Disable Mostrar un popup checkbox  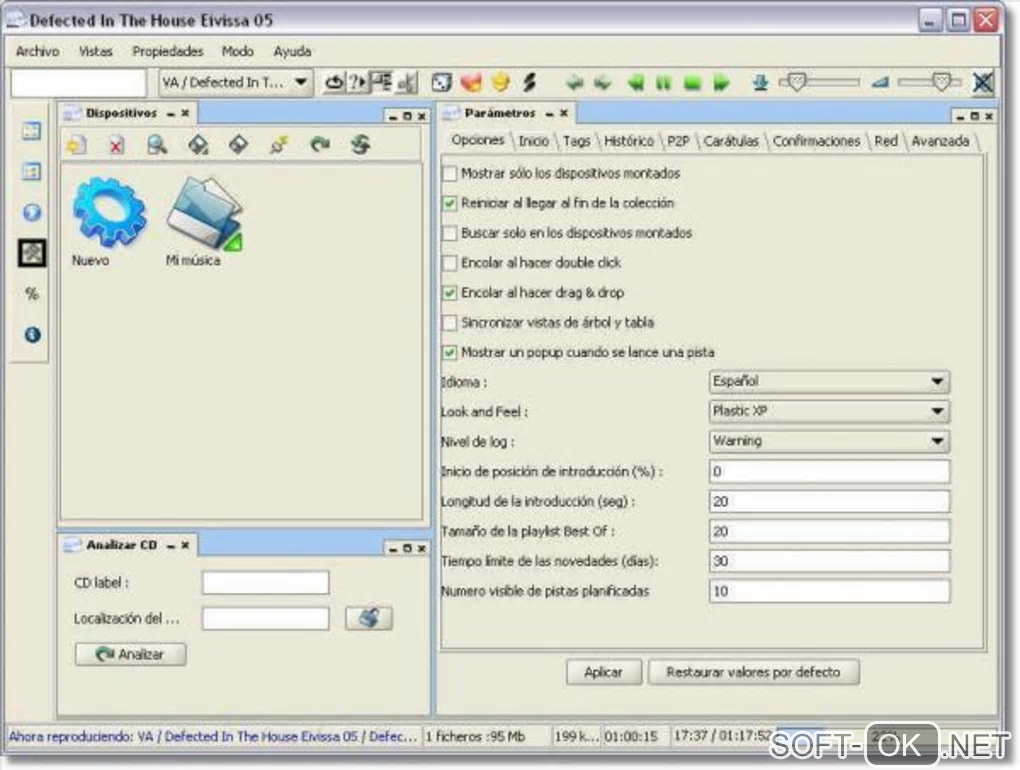(x=450, y=353)
